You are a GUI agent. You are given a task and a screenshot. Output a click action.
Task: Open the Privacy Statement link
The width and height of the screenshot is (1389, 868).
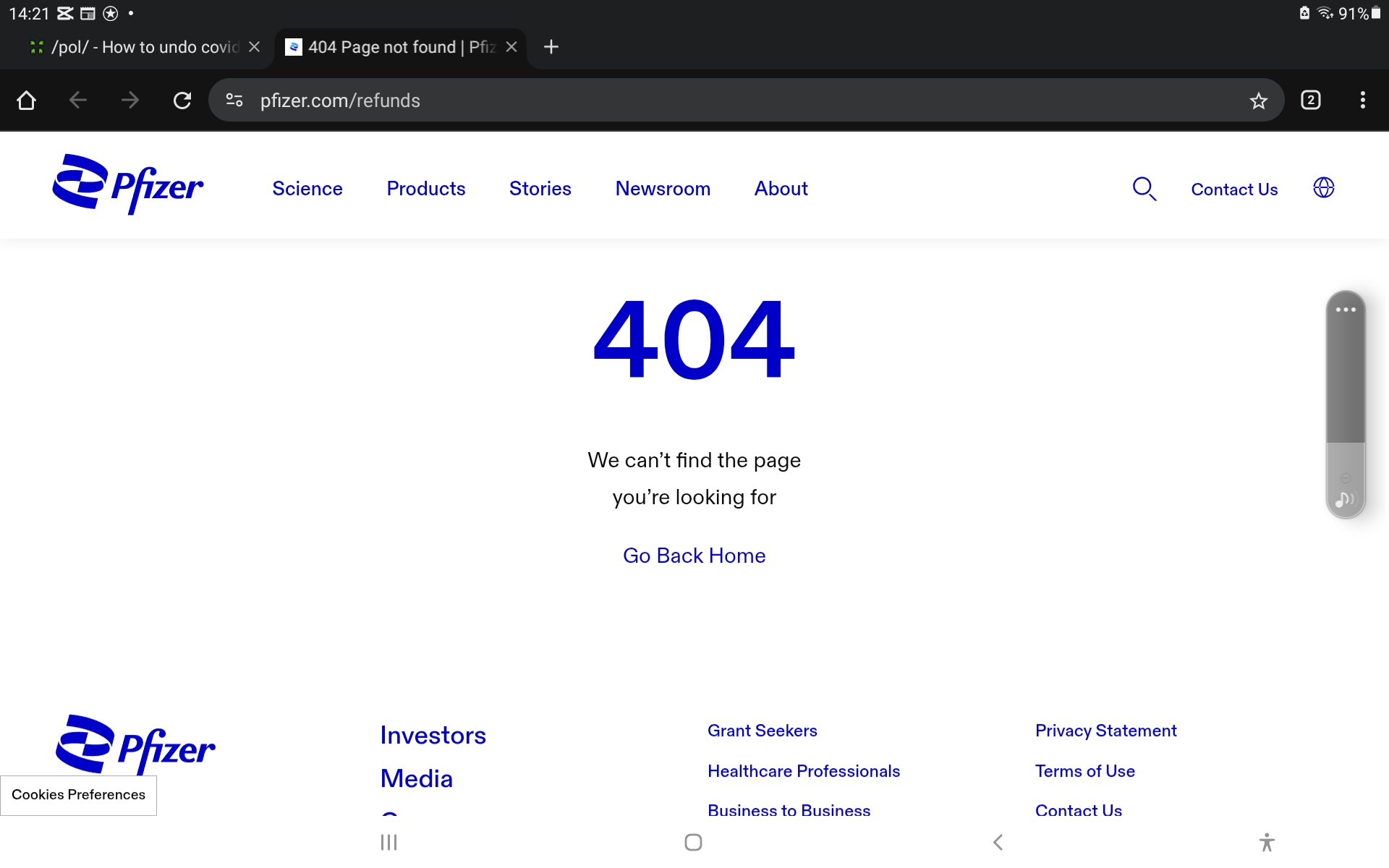pyautogui.click(x=1106, y=731)
